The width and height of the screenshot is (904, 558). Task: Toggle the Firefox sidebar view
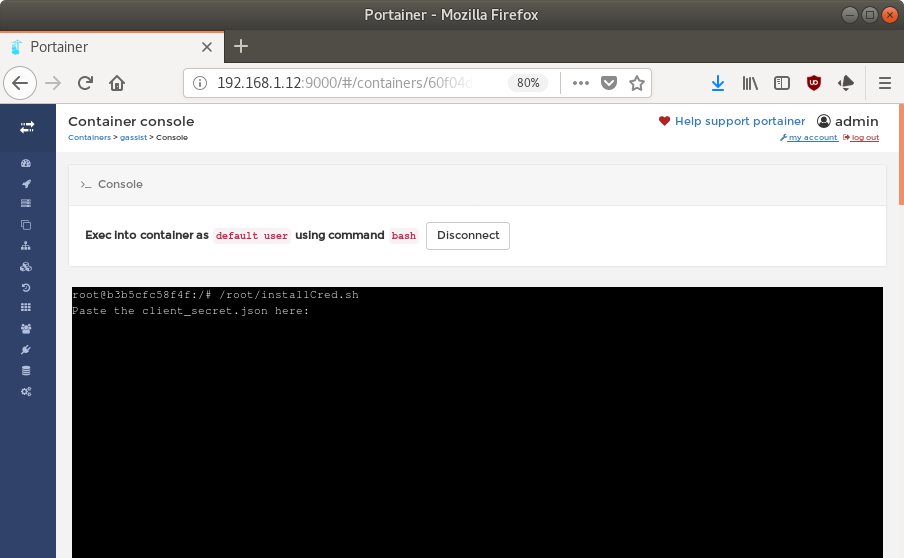tap(782, 83)
